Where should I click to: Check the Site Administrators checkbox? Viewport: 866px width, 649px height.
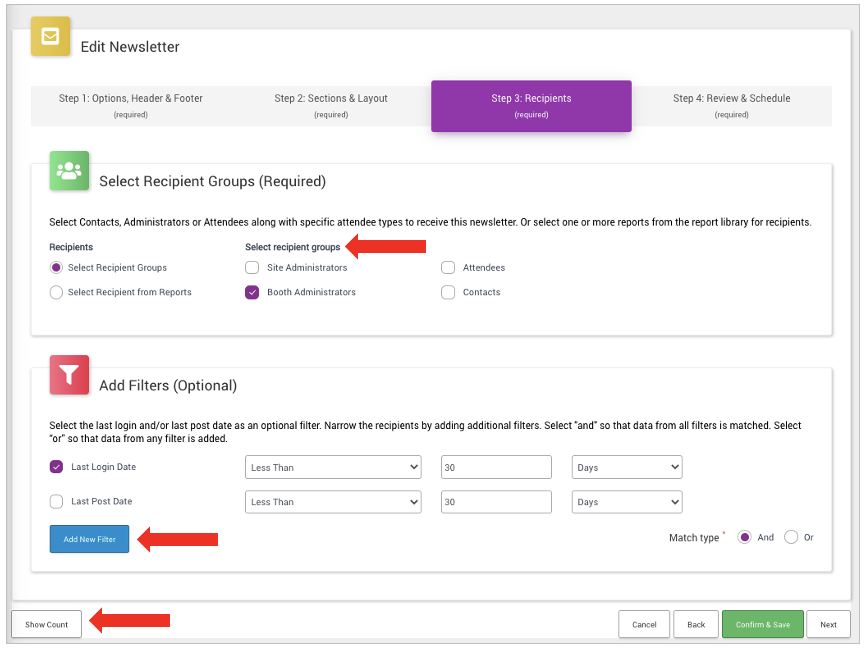[x=252, y=268]
